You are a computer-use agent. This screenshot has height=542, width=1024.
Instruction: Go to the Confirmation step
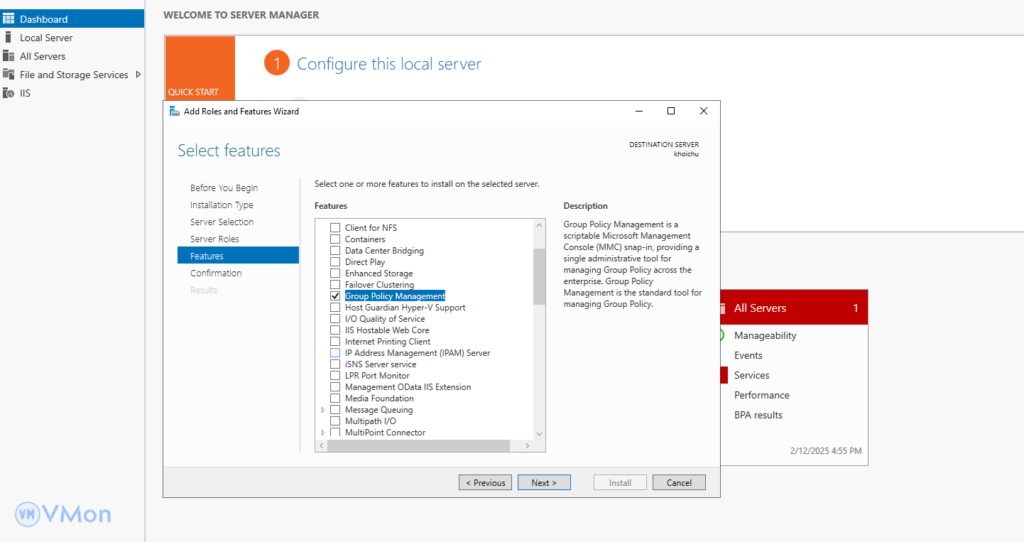tap(216, 273)
